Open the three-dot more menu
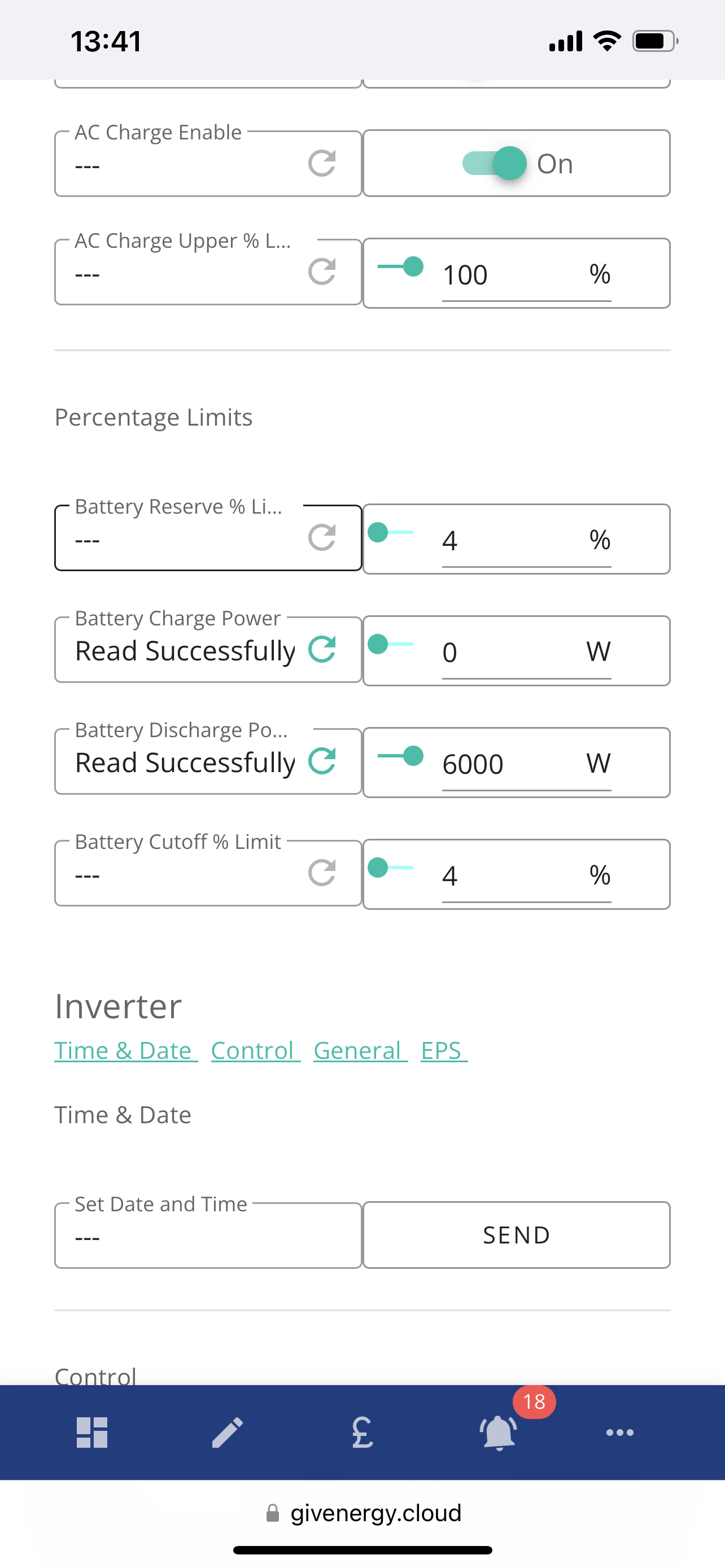725x1568 pixels. pyautogui.click(x=619, y=1433)
